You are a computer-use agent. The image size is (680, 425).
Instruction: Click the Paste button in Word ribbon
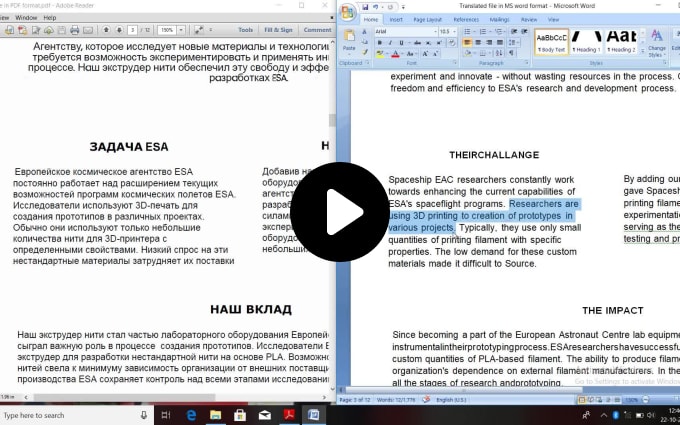click(349, 41)
